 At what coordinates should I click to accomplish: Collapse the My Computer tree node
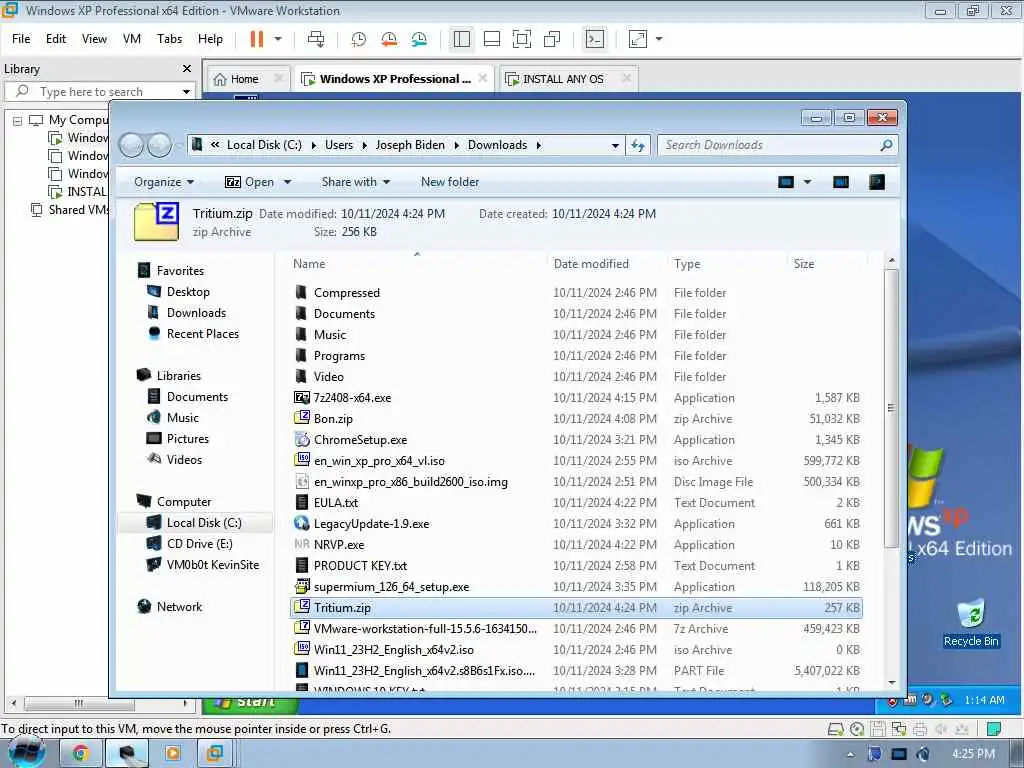[x=18, y=120]
